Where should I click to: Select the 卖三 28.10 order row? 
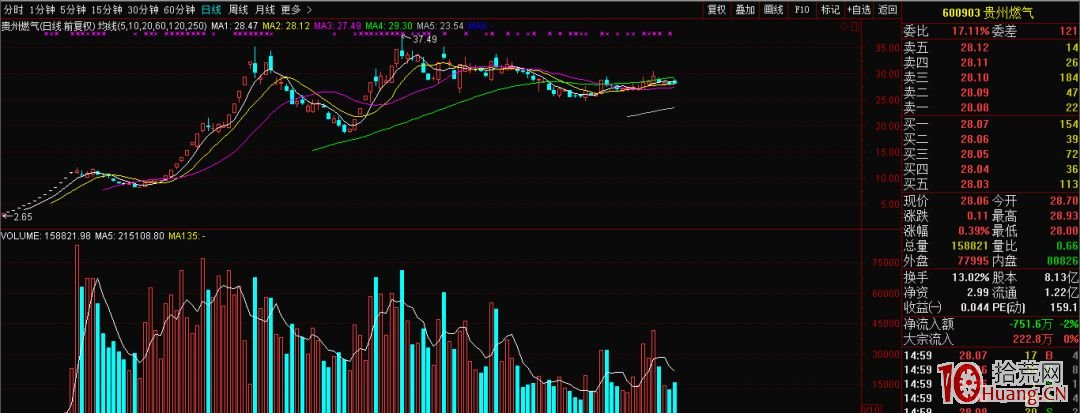(x=990, y=78)
